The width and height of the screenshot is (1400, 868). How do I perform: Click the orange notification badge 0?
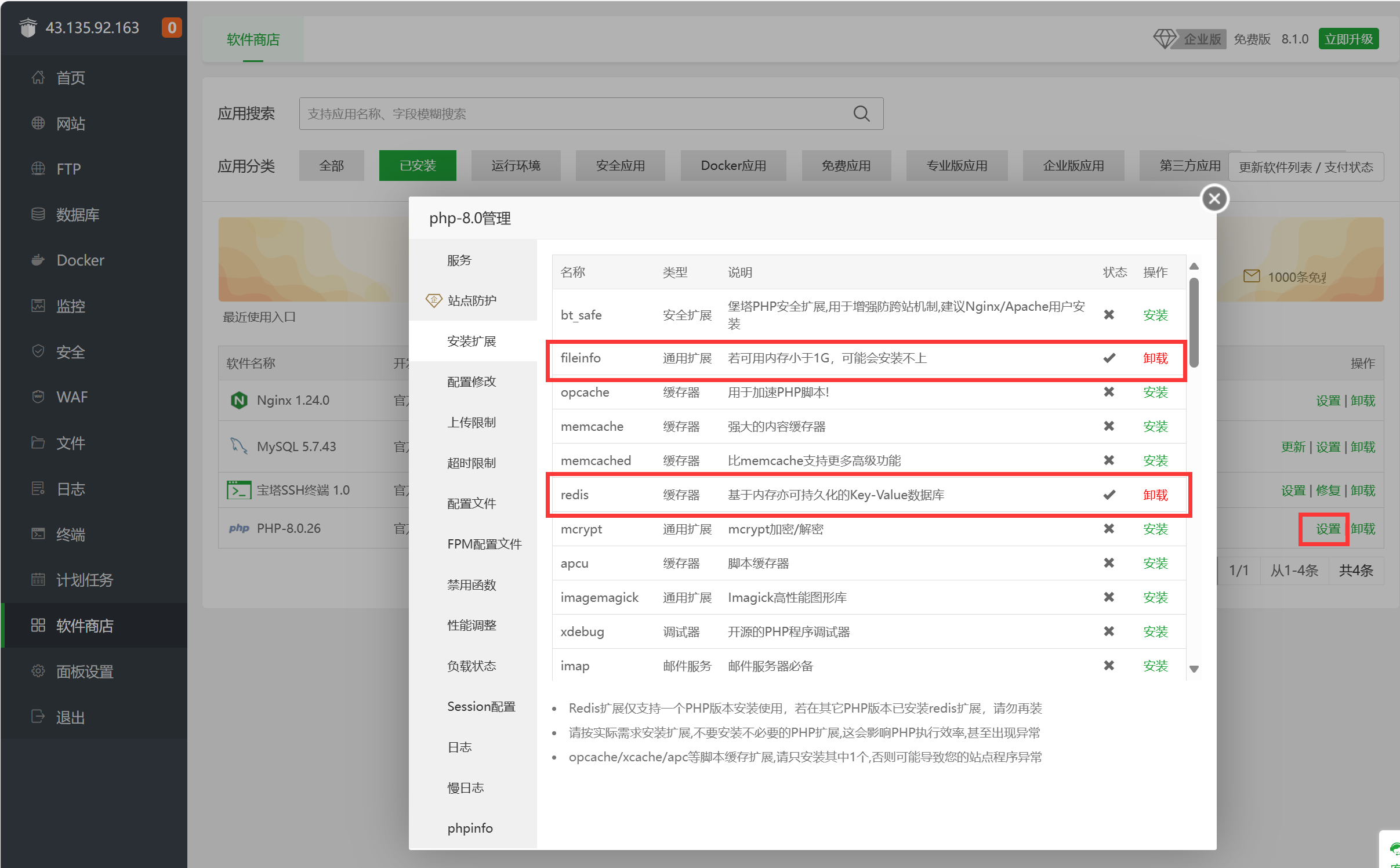click(172, 27)
